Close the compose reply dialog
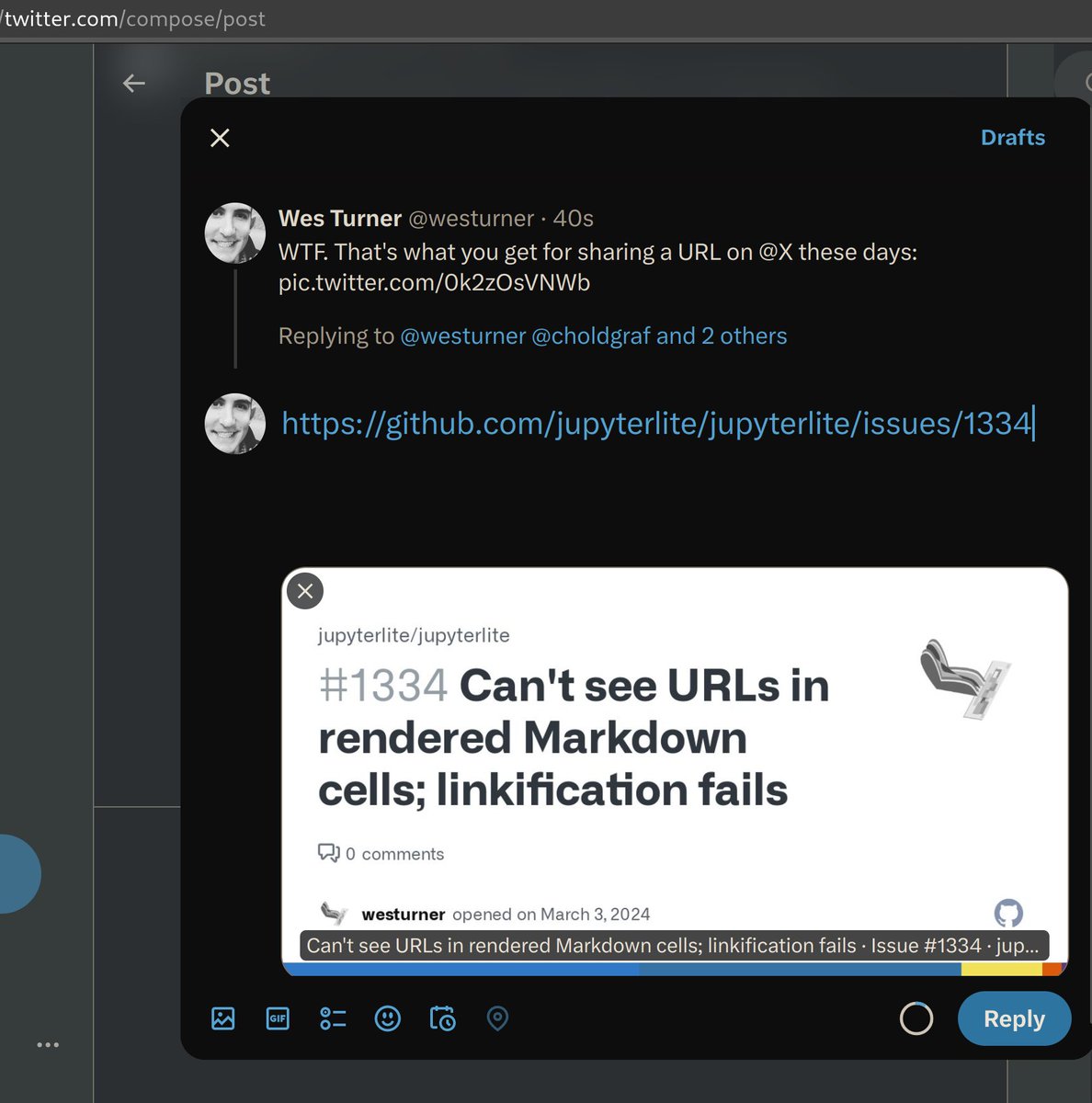This screenshot has height=1103, width=1092. 220,138
